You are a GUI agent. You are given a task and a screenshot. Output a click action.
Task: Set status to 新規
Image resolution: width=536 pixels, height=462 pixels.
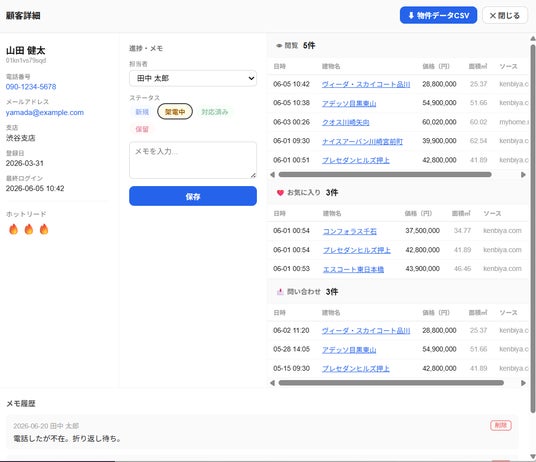[x=142, y=112]
